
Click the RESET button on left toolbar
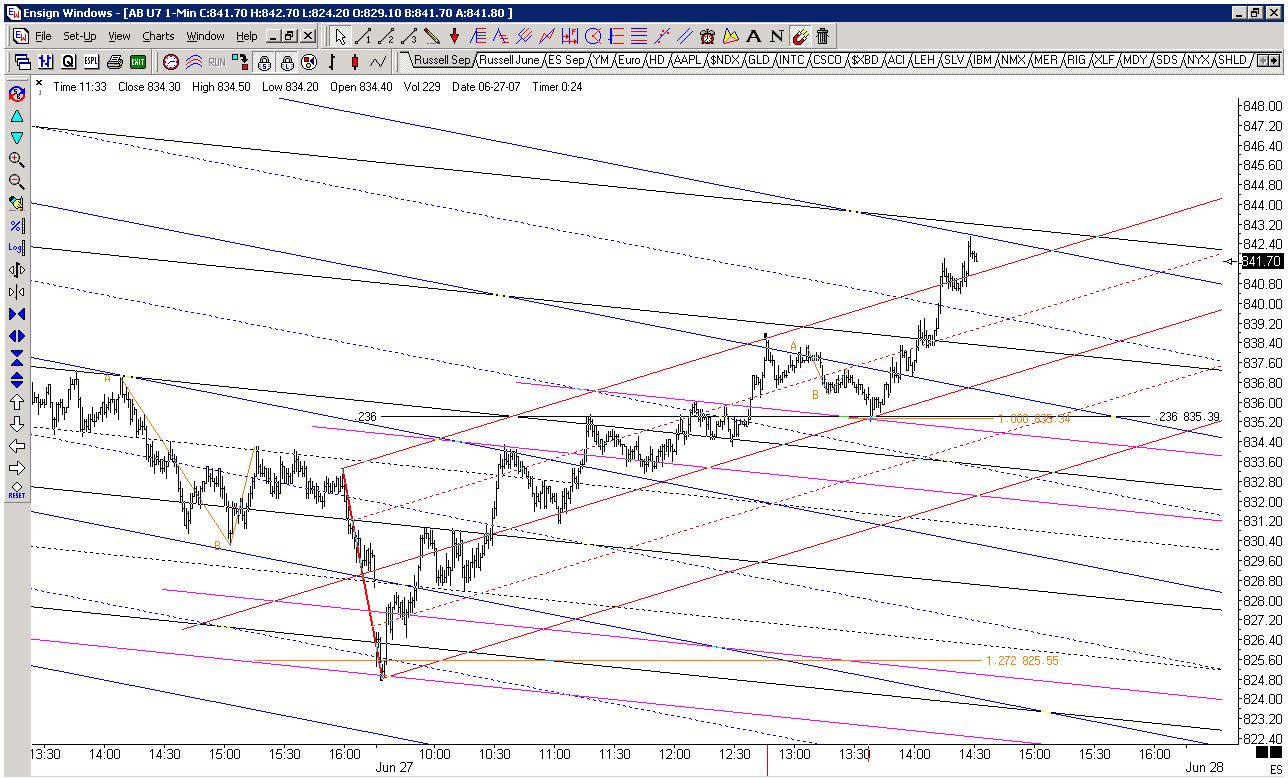(17, 489)
